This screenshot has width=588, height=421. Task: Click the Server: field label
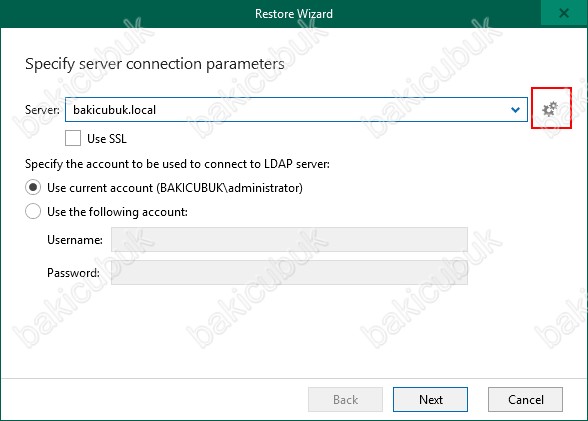[42, 110]
